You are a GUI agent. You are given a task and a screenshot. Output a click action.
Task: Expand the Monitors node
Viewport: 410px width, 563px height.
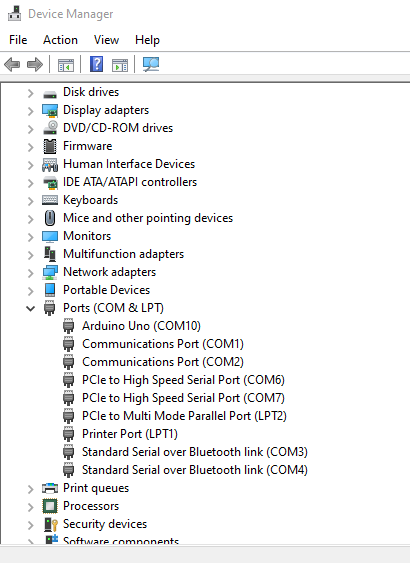[x=31, y=237]
